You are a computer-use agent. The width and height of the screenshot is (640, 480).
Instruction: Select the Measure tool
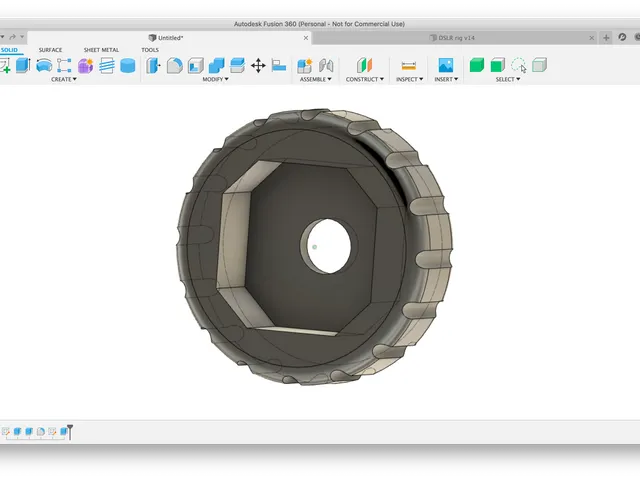tap(409, 65)
